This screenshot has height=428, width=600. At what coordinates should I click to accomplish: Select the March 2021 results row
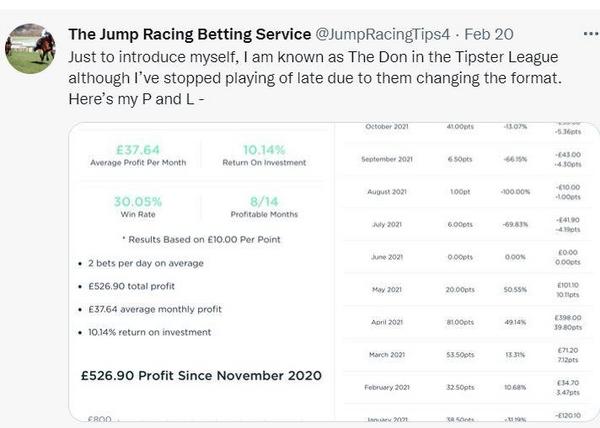coord(468,355)
